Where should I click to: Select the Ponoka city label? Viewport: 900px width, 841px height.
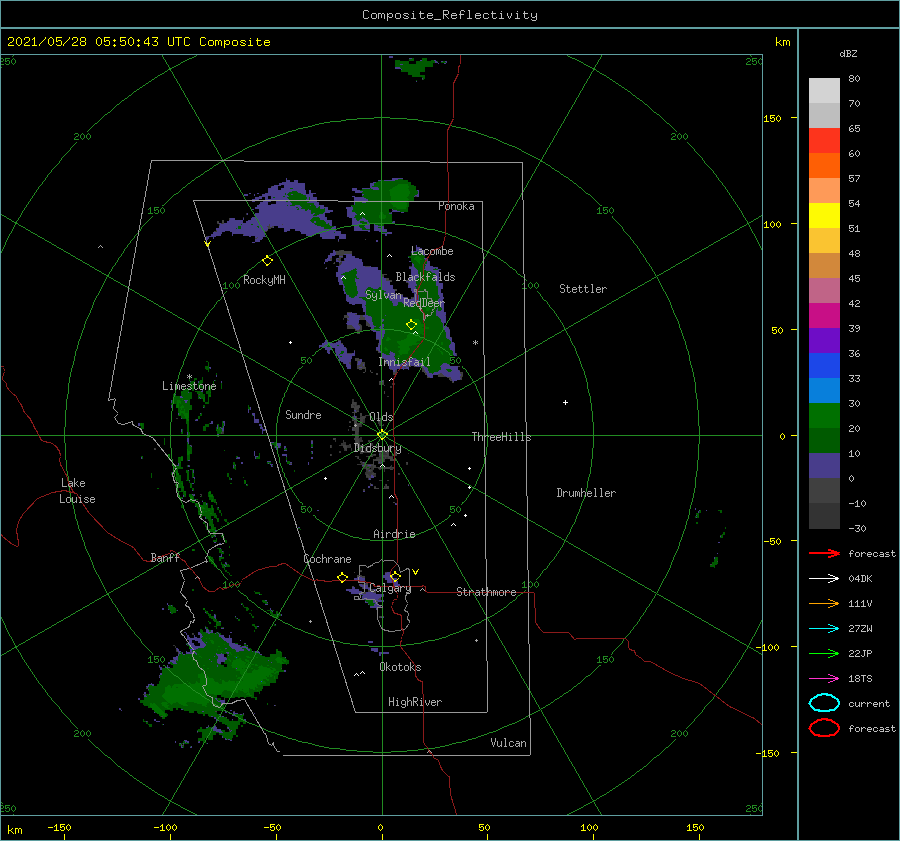(x=456, y=206)
